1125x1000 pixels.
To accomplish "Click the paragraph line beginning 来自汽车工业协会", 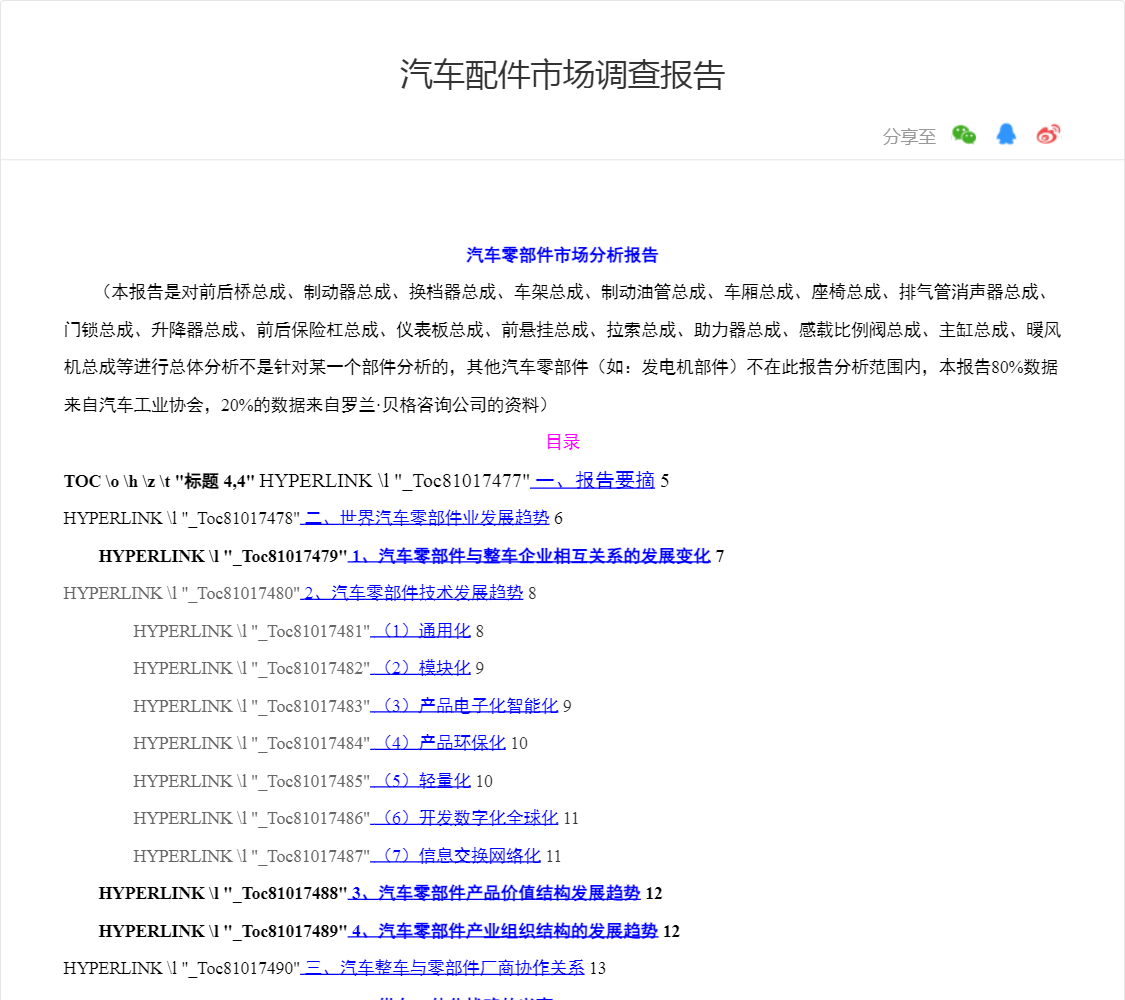I will 306,405.
